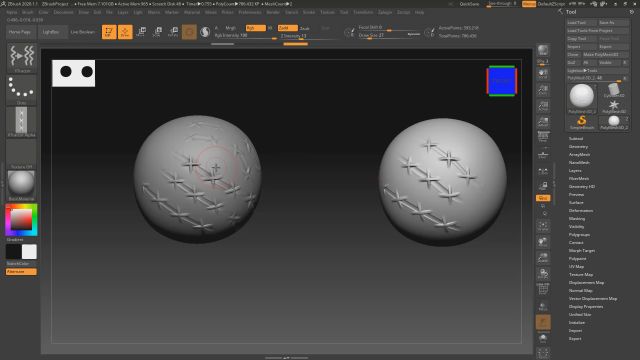Toggle the Rgb paint mode
Viewport: 640px width, 360px height.
[256, 28]
